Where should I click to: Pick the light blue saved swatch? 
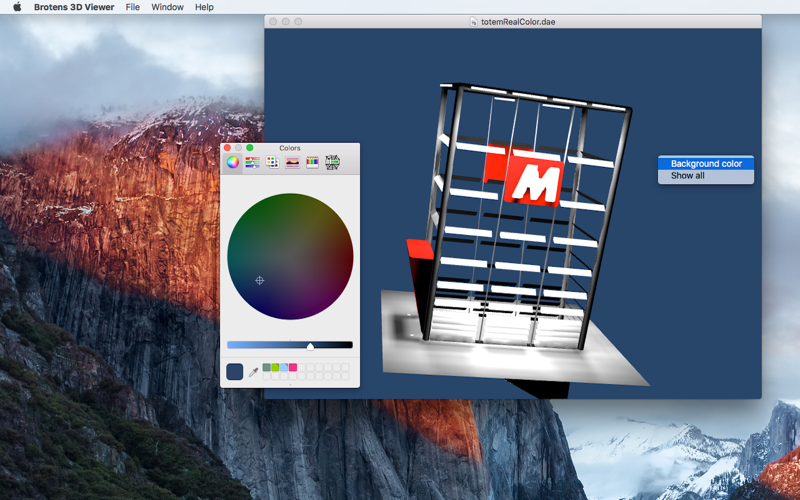284,367
